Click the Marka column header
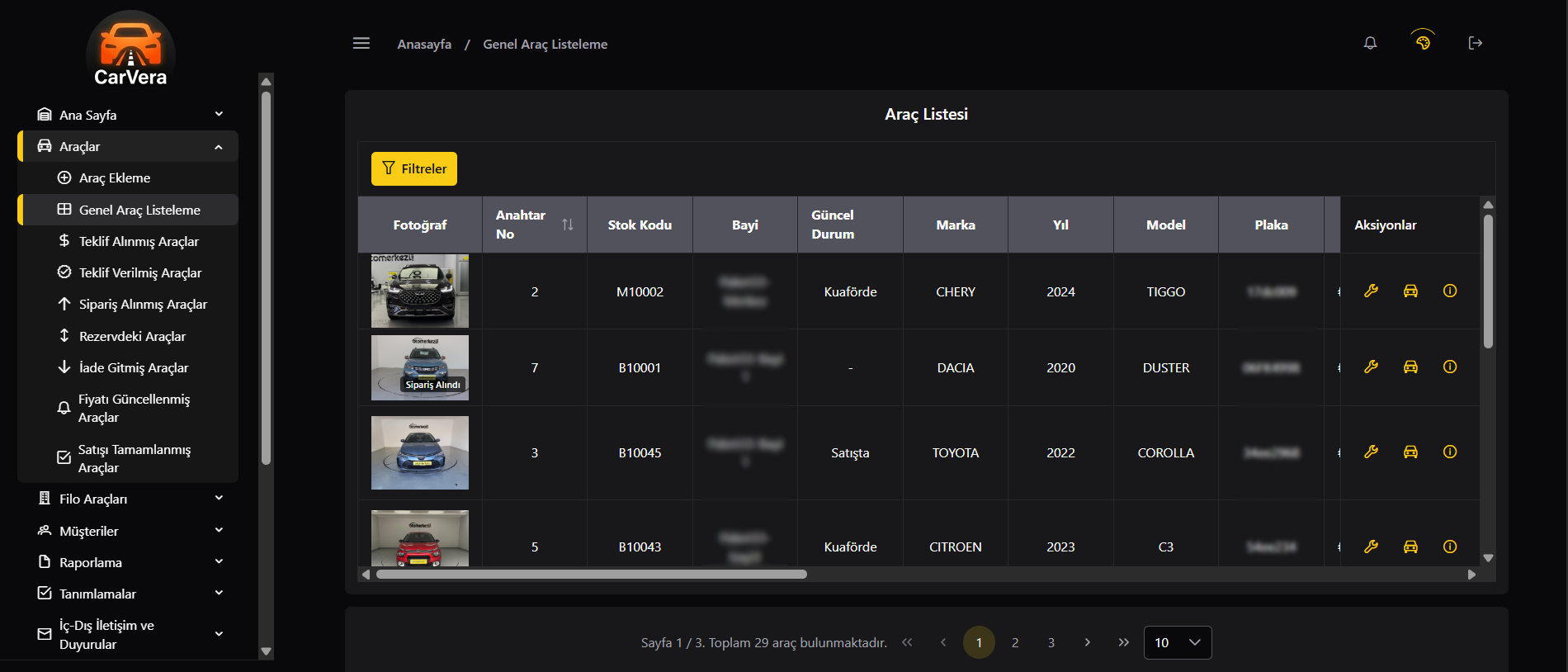Image resolution: width=1568 pixels, height=672 pixels. coord(956,225)
